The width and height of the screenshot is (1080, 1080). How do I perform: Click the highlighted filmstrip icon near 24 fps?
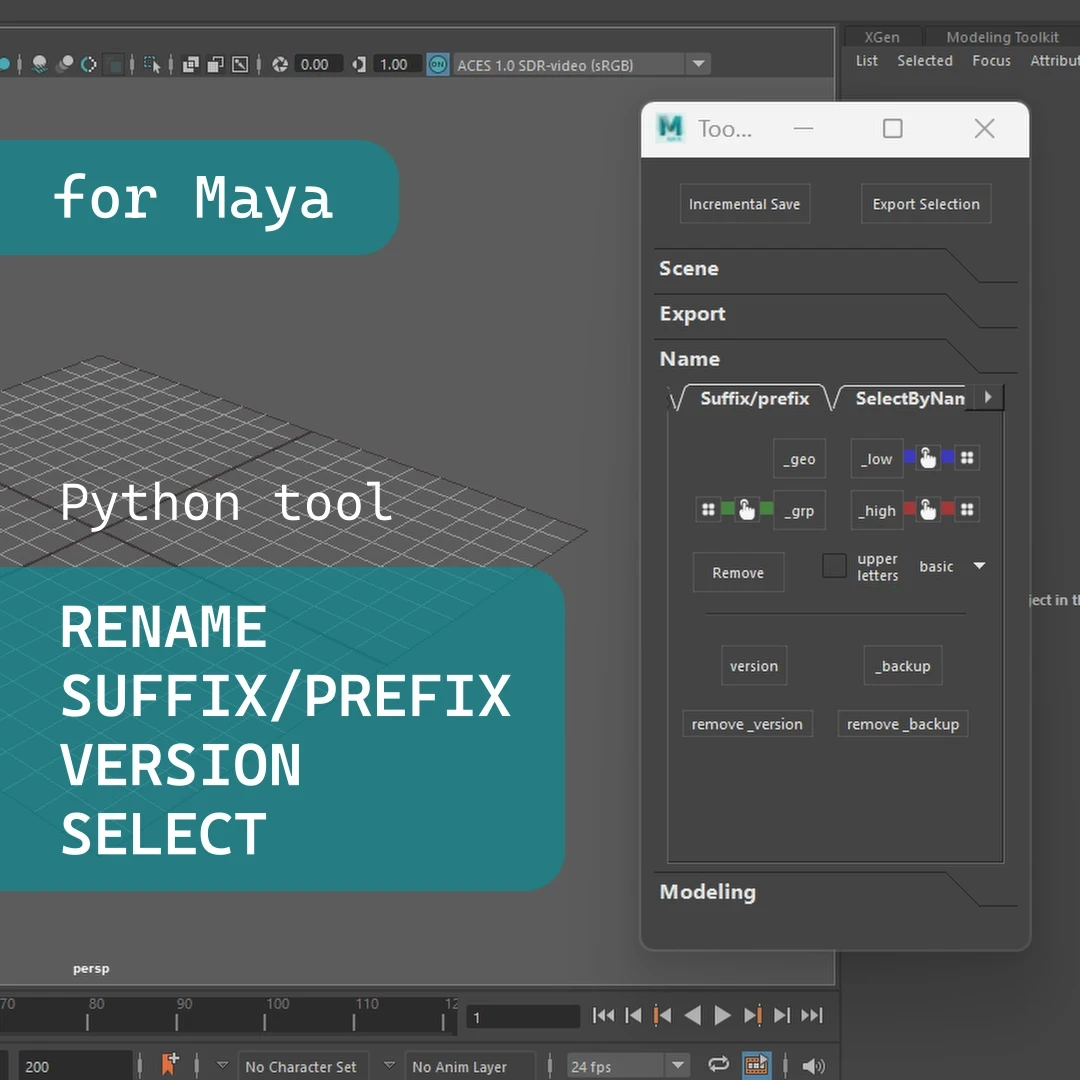tap(757, 1065)
